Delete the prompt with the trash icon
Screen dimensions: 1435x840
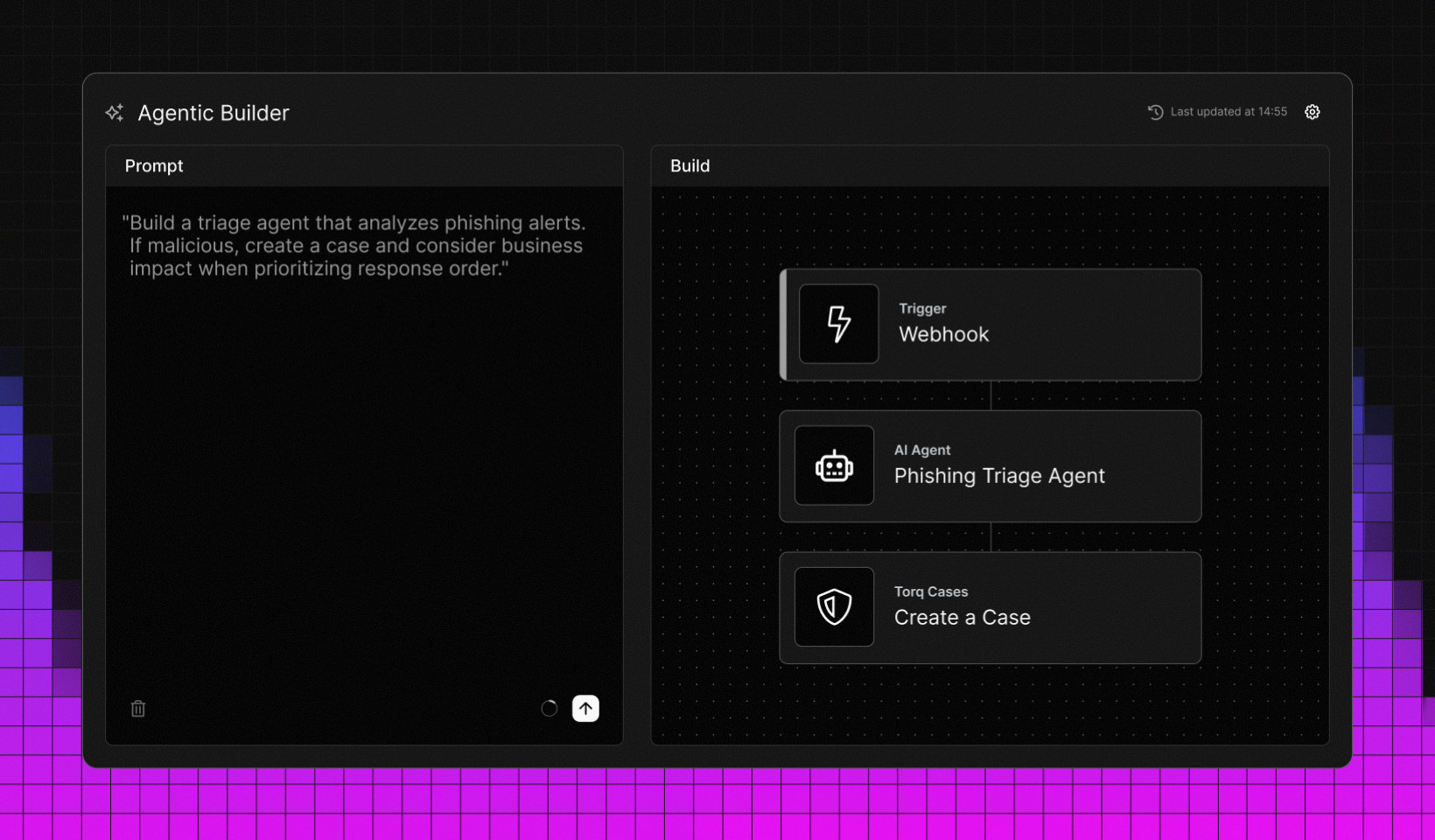click(x=138, y=709)
